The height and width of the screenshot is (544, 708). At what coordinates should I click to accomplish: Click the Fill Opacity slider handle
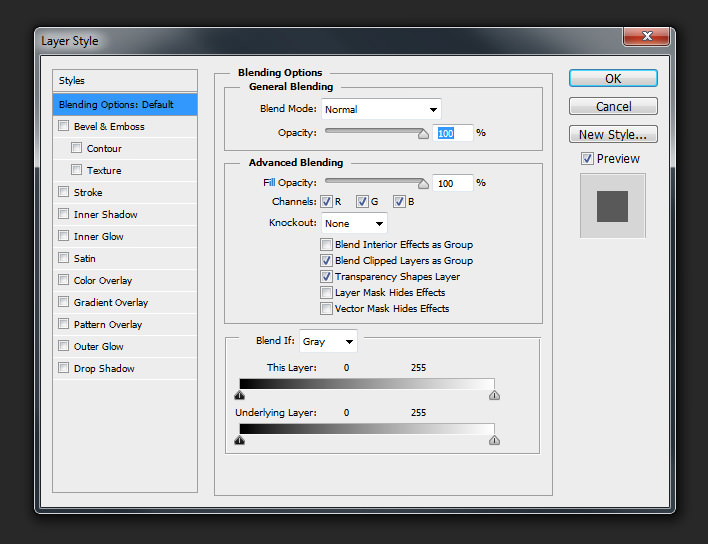pyautogui.click(x=423, y=184)
